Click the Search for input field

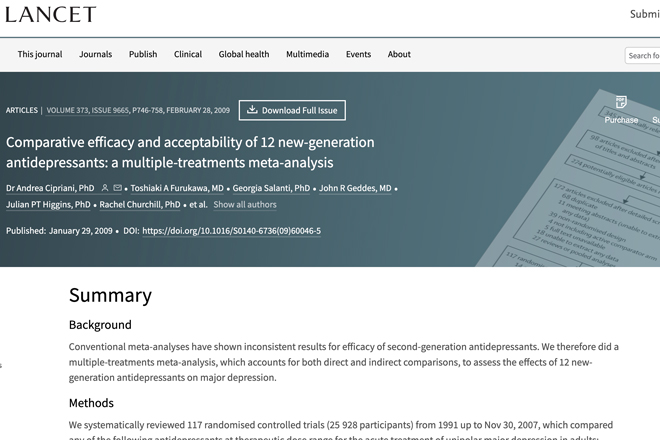pyautogui.click(x=642, y=56)
